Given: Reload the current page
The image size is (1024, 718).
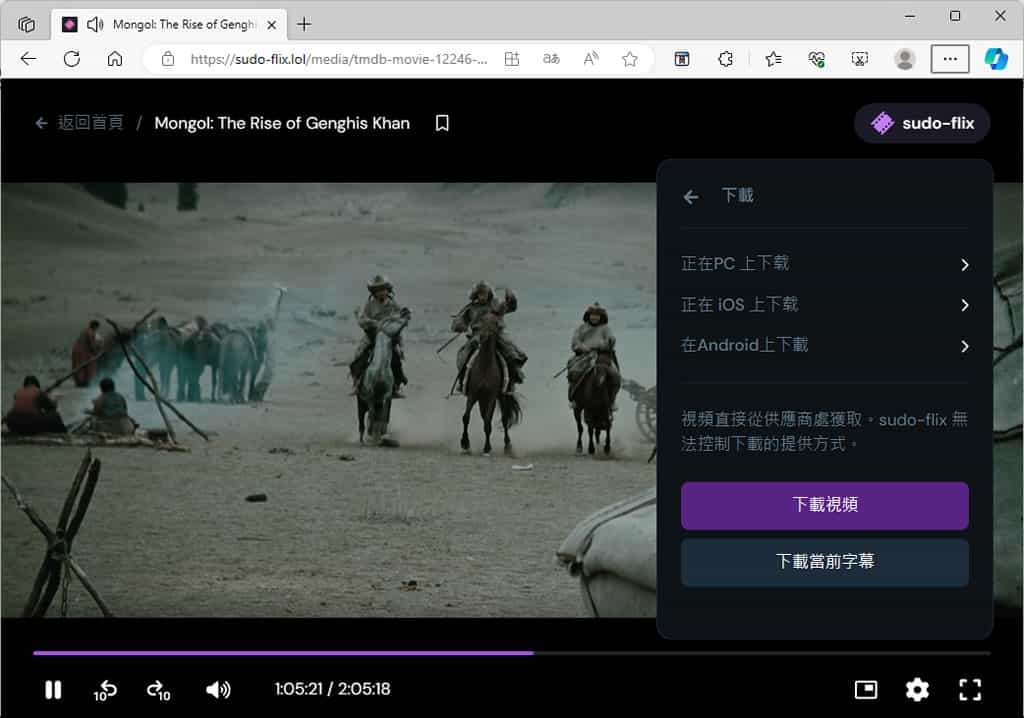Looking at the screenshot, I should pyautogui.click(x=72, y=59).
